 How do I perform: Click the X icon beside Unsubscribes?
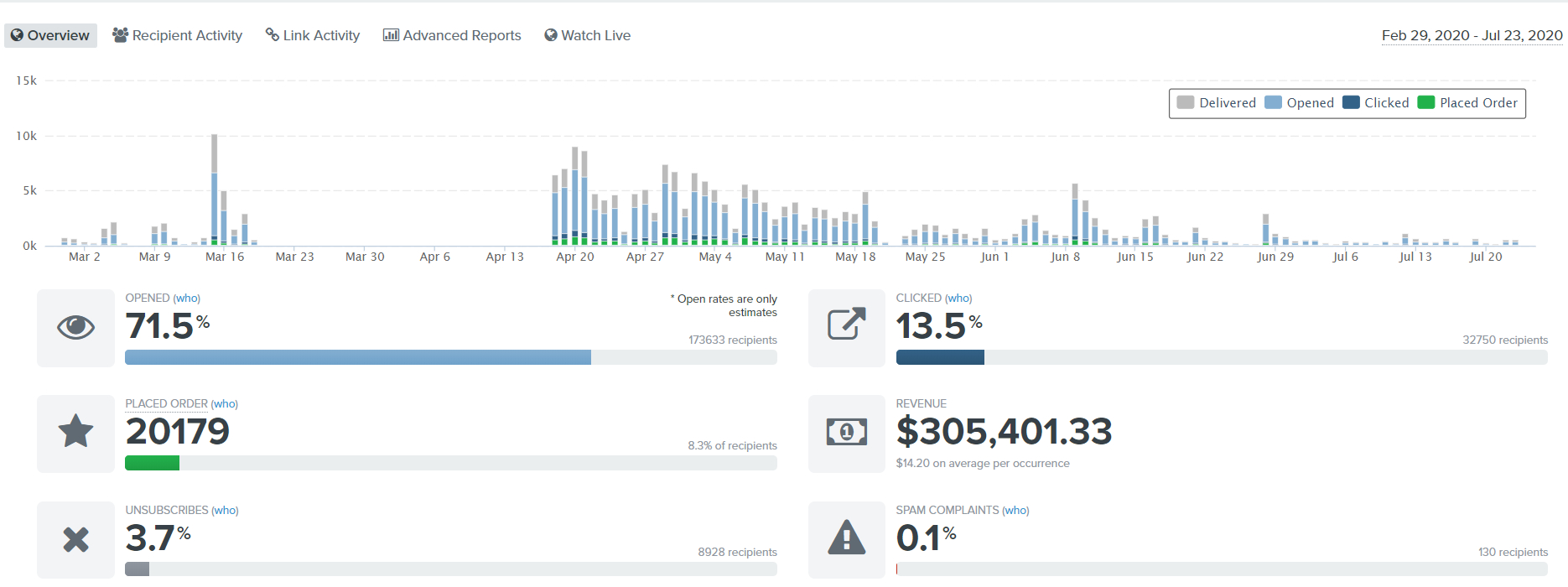pyautogui.click(x=75, y=539)
